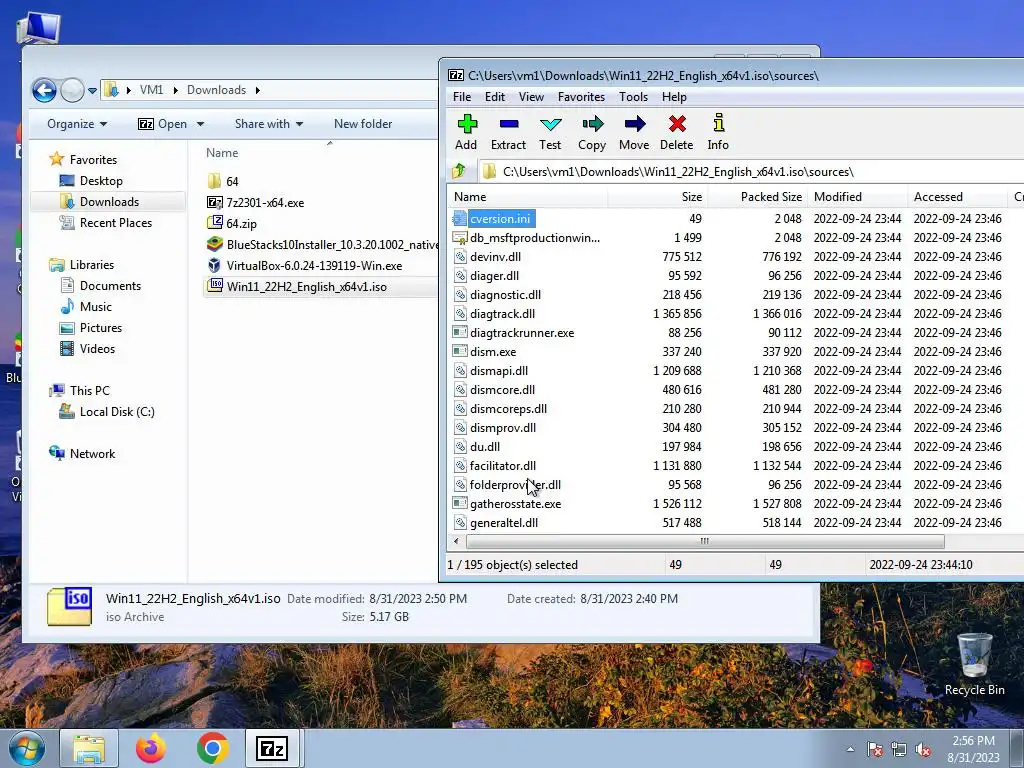
Task: Select the 64 folder in Downloads
Action: click(232, 182)
